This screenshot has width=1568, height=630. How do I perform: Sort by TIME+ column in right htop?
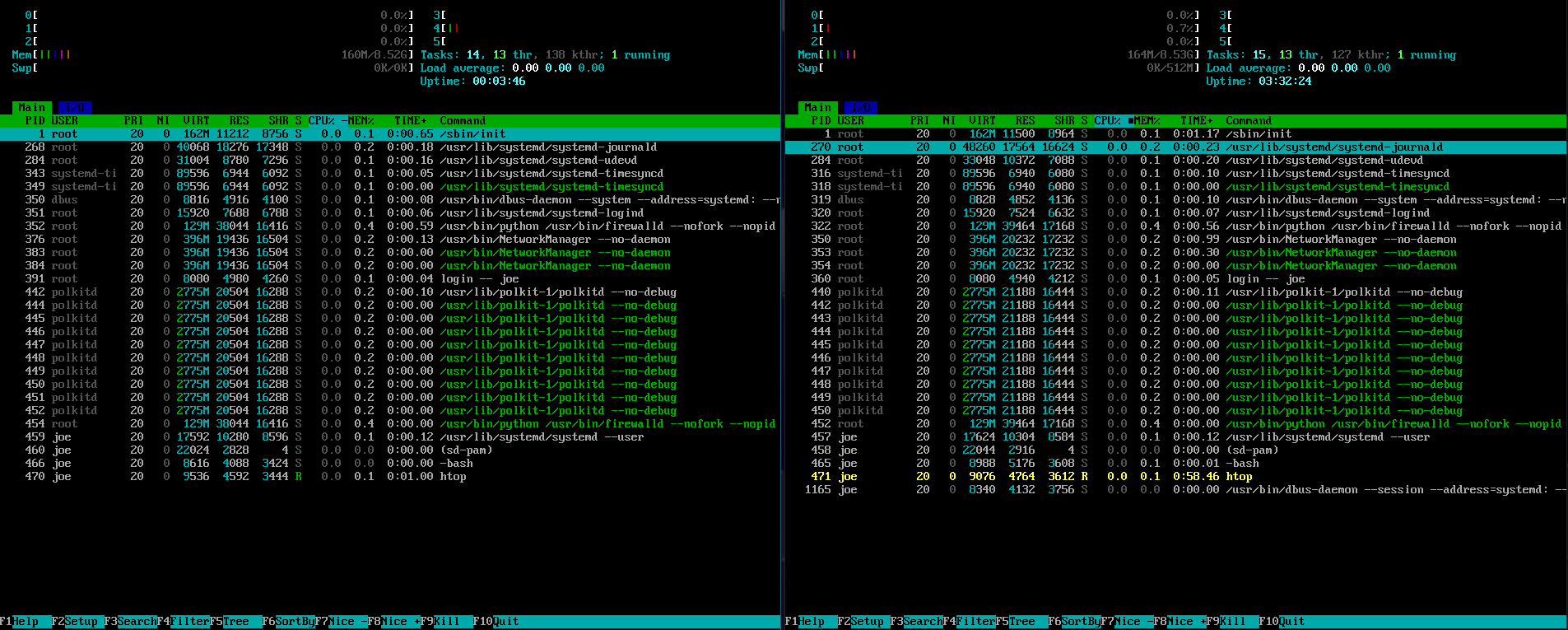point(1197,121)
